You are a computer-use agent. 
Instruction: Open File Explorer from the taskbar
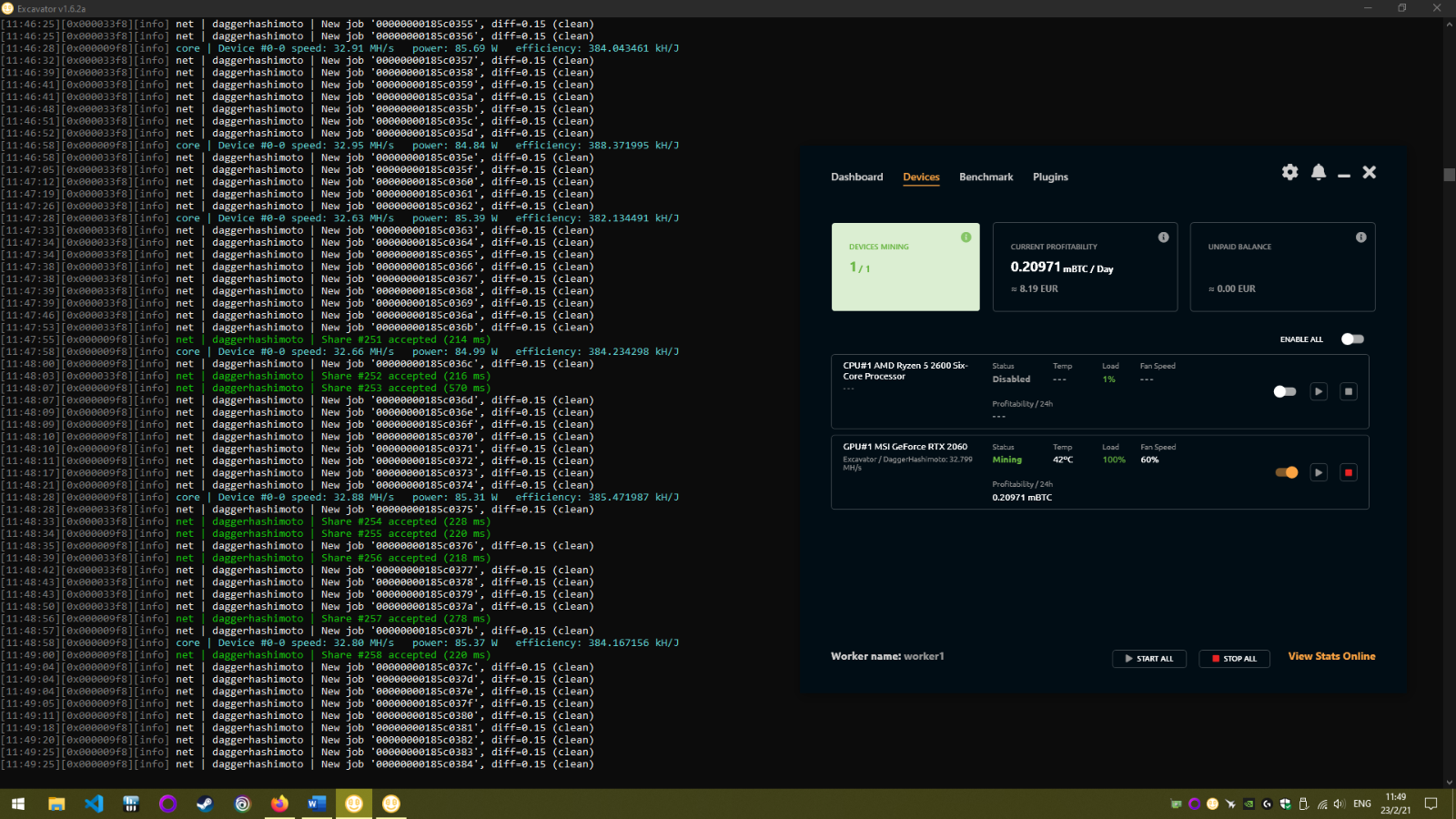(56, 804)
